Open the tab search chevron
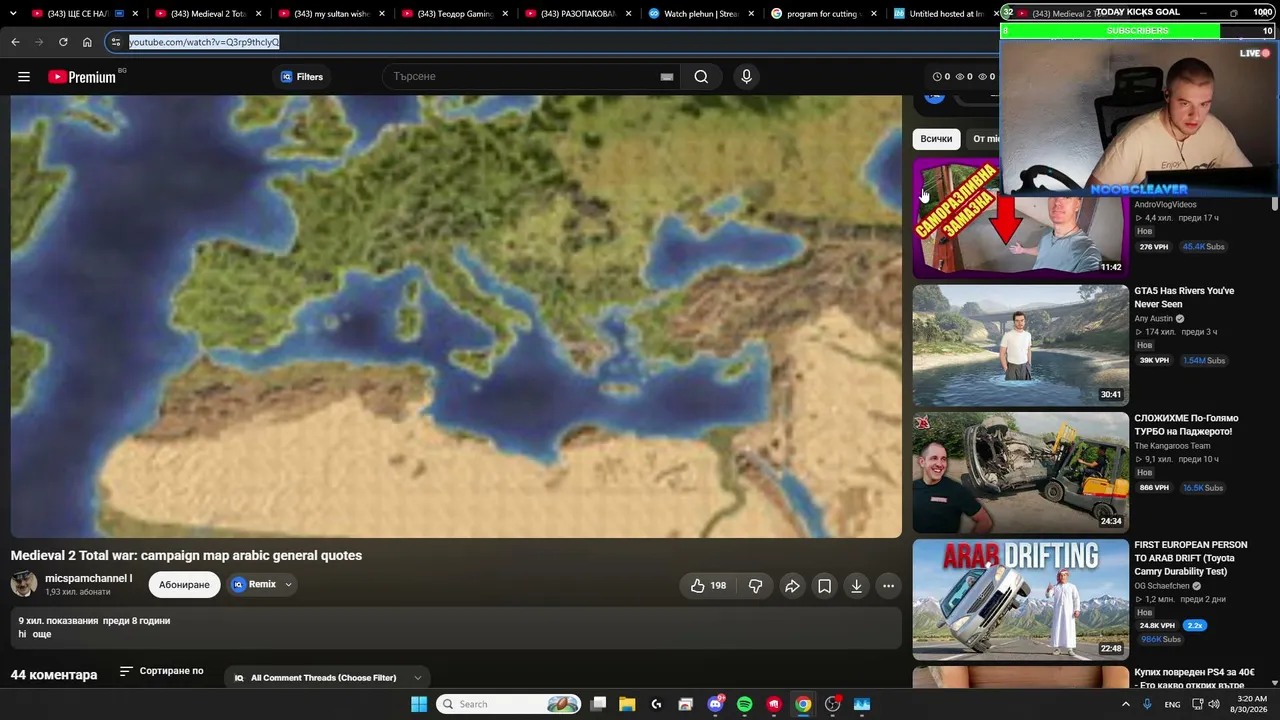1280x720 pixels. 12,14
